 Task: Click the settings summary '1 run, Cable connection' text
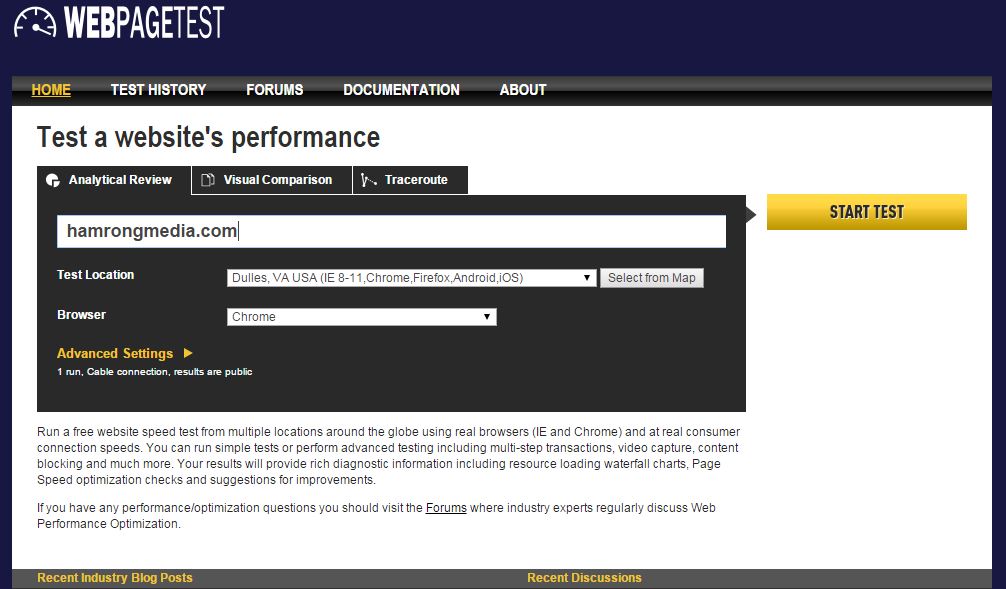[155, 371]
